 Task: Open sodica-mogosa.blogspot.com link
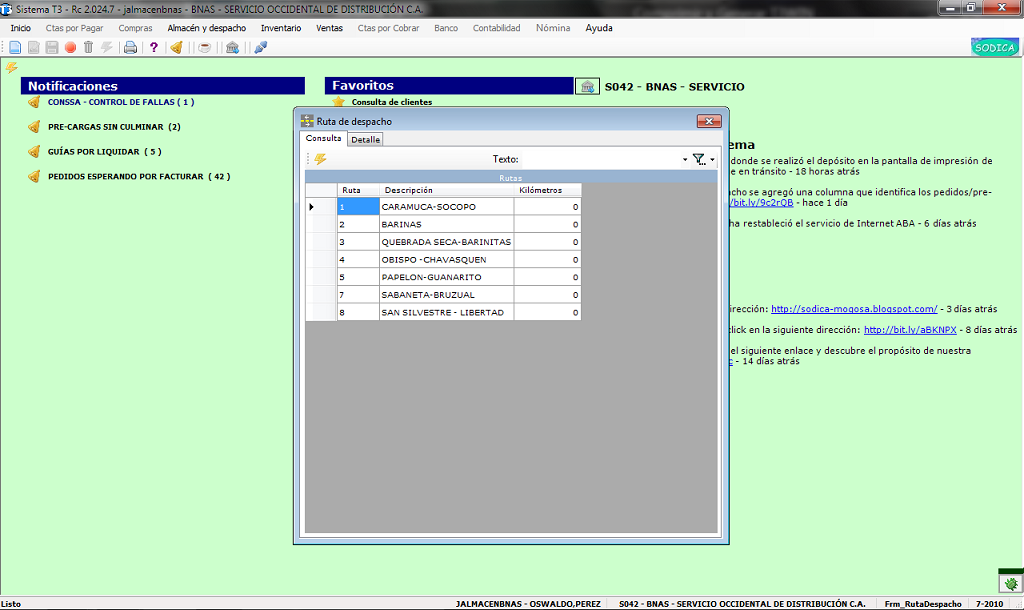point(854,309)
